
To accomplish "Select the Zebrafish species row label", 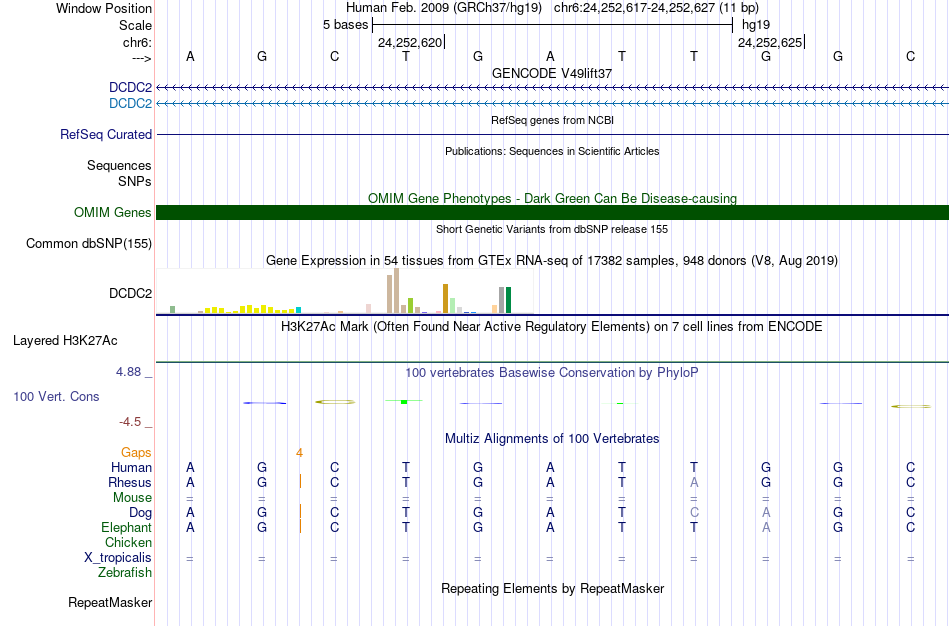I will (x=125, y=572).
